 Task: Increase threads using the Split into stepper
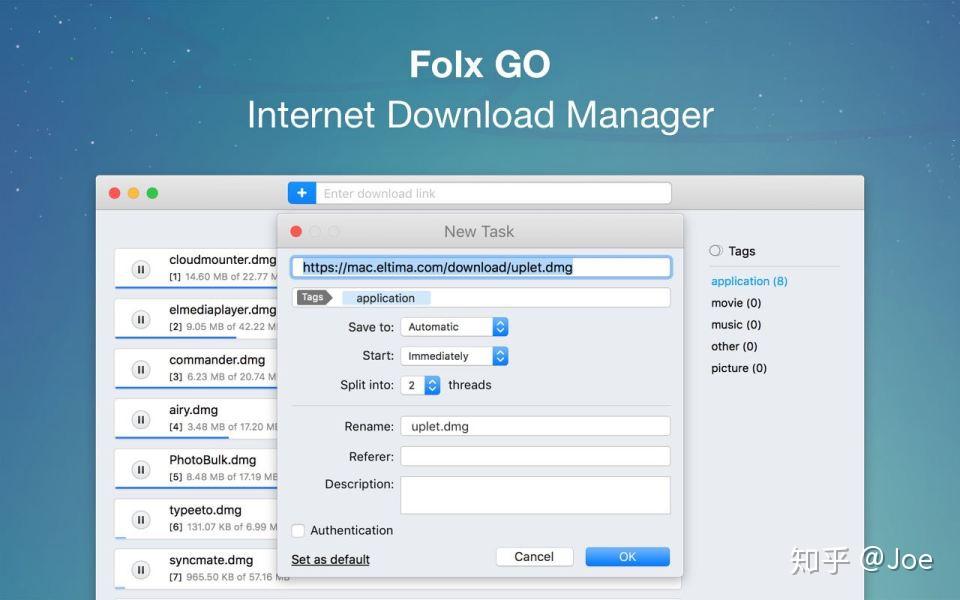tap(432, 381)
